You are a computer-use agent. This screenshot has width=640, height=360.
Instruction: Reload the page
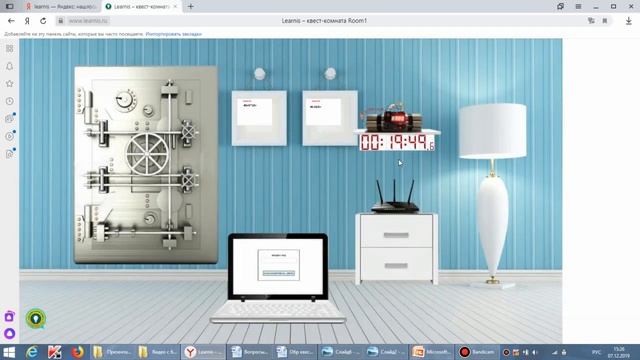coord(43,20)
